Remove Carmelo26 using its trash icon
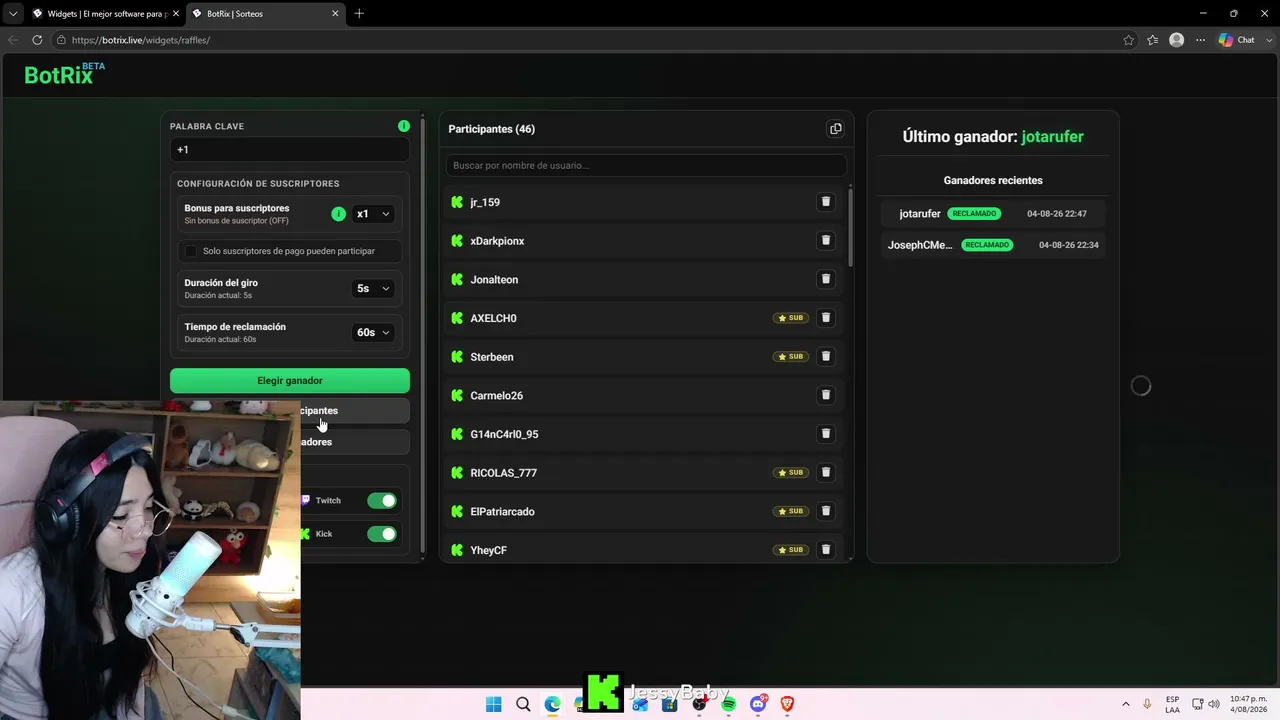This screenshot has width=1280, height=720. pos(826,395)
